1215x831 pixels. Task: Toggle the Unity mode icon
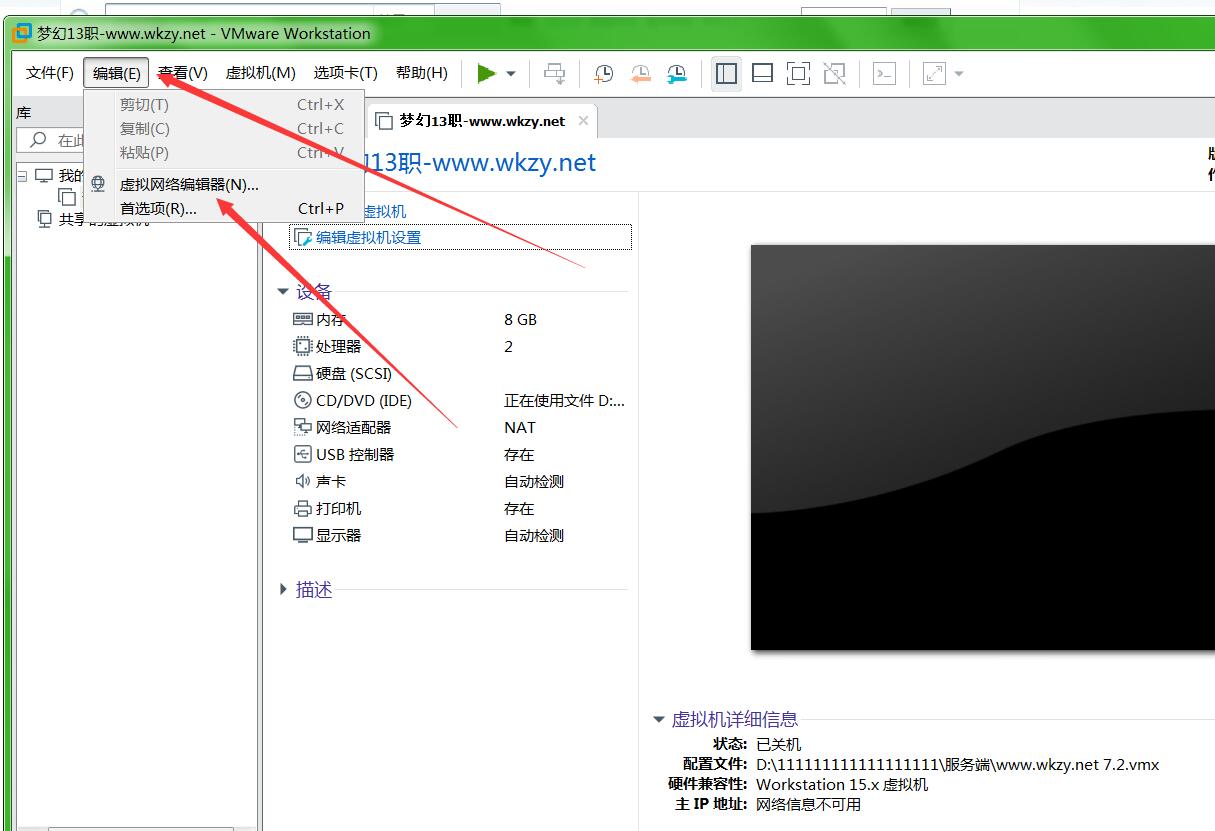(x=834, y=73)
